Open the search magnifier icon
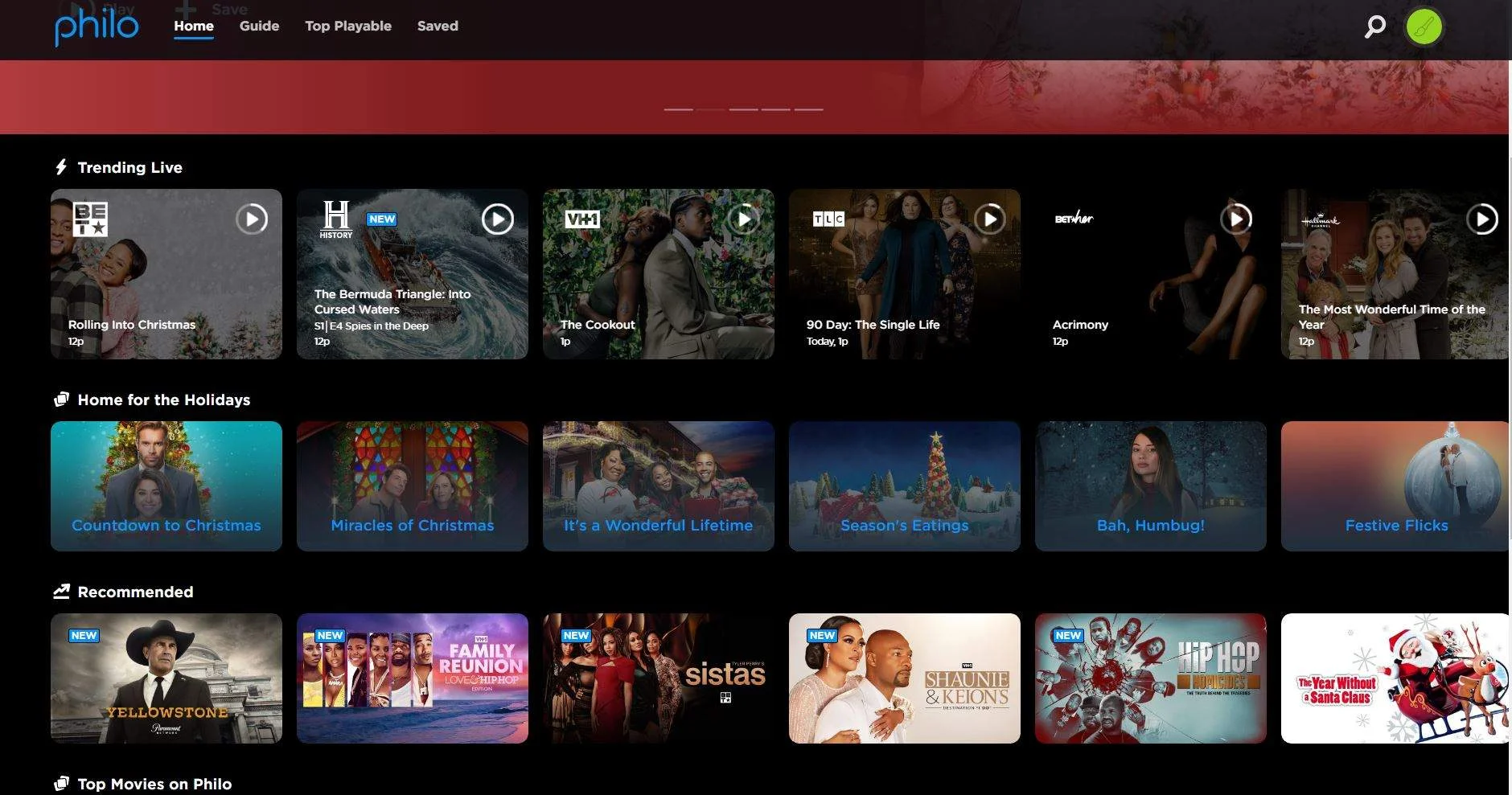The width and height of the screenshot is (1512, 795). point(1375,27)
